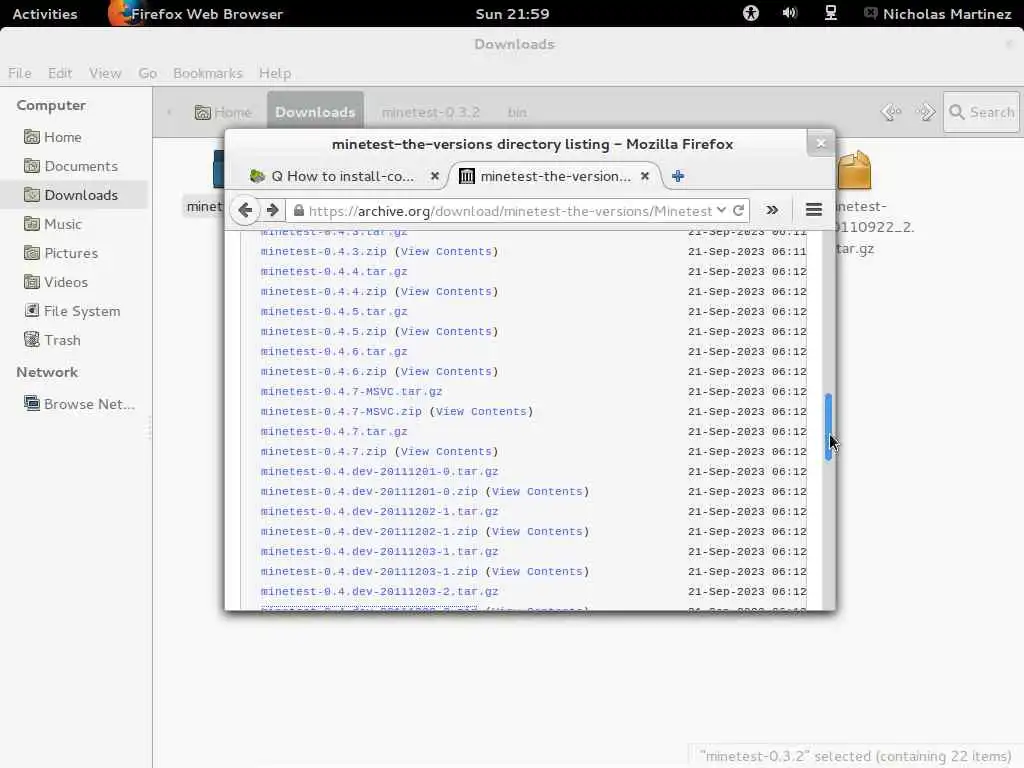Download minetest-0.4.6.tar.gz
Image resolution: width=1024 pixels, height=768 pixels.
[x=334, y=351]
